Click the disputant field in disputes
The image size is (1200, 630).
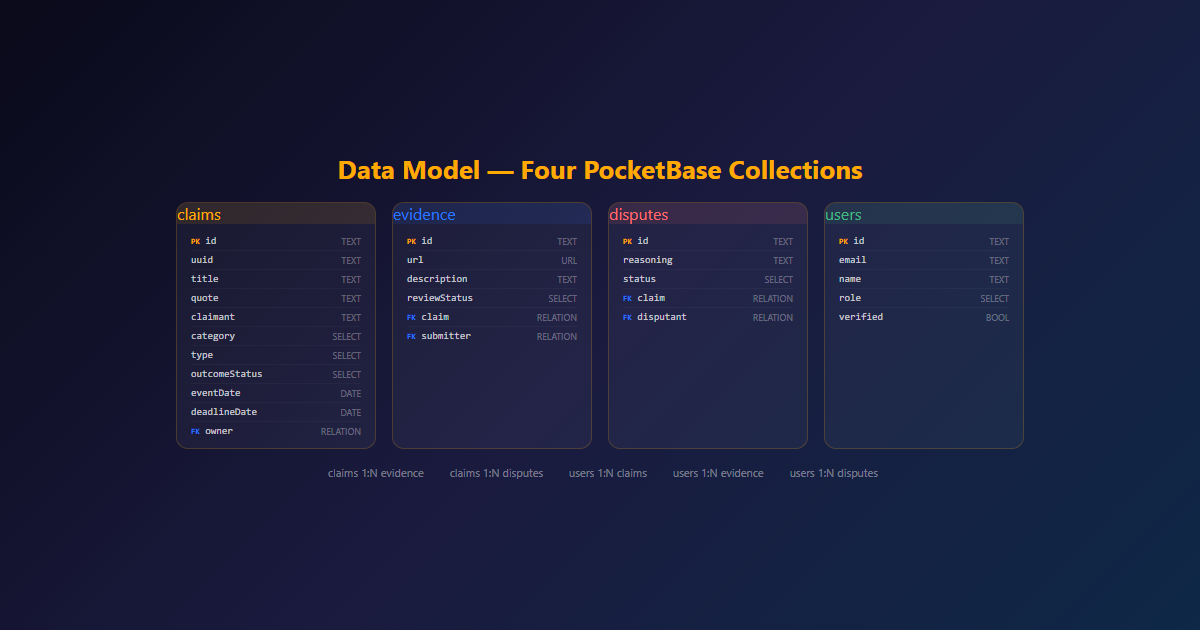tap(708, 317)
